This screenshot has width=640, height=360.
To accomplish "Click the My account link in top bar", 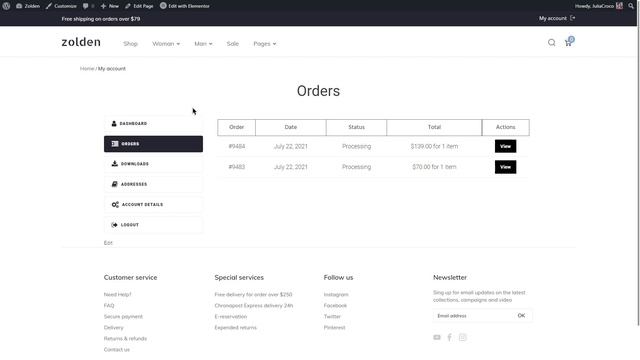I will [x=553, y=18].
